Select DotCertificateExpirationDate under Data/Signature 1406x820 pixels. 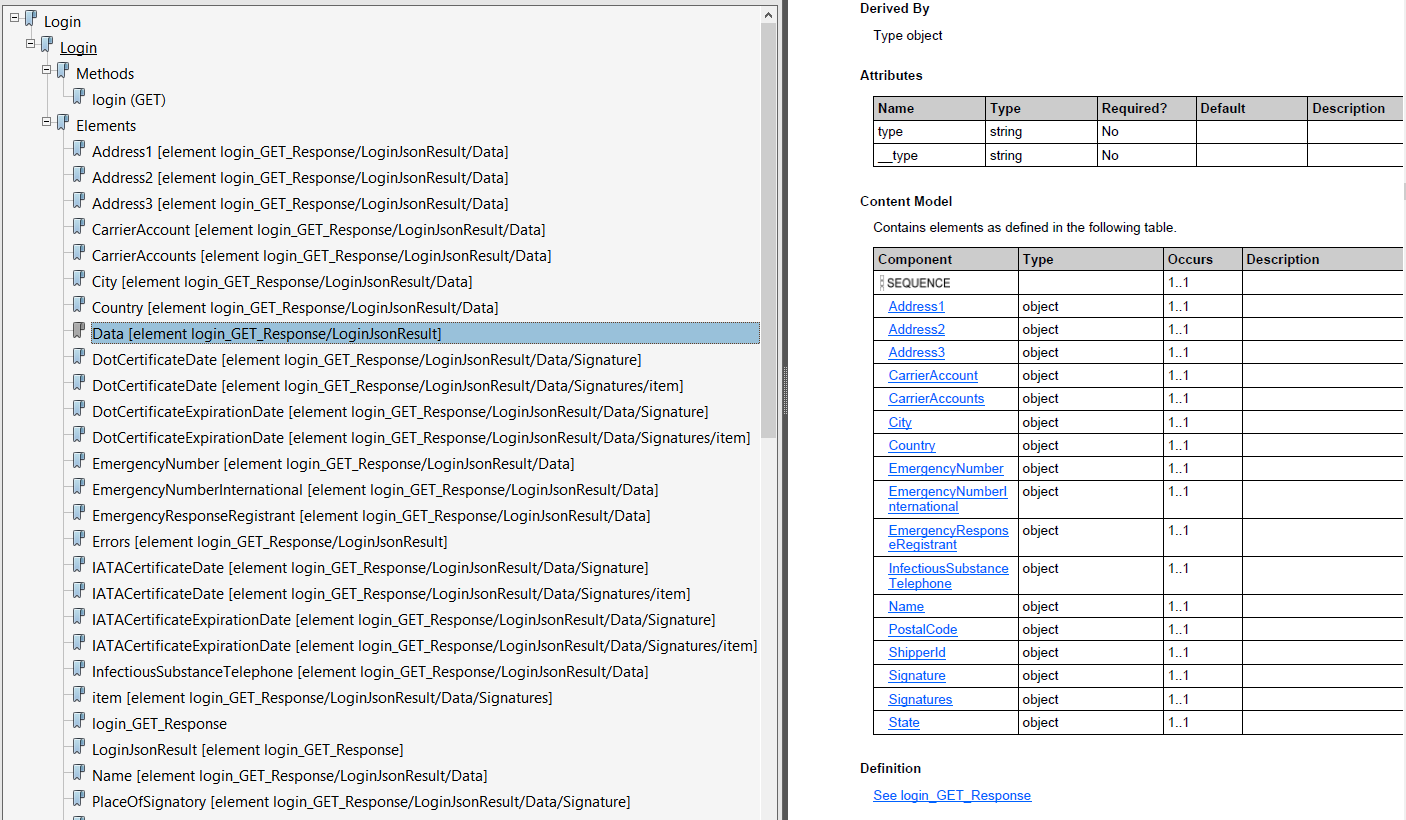(400, 412)
